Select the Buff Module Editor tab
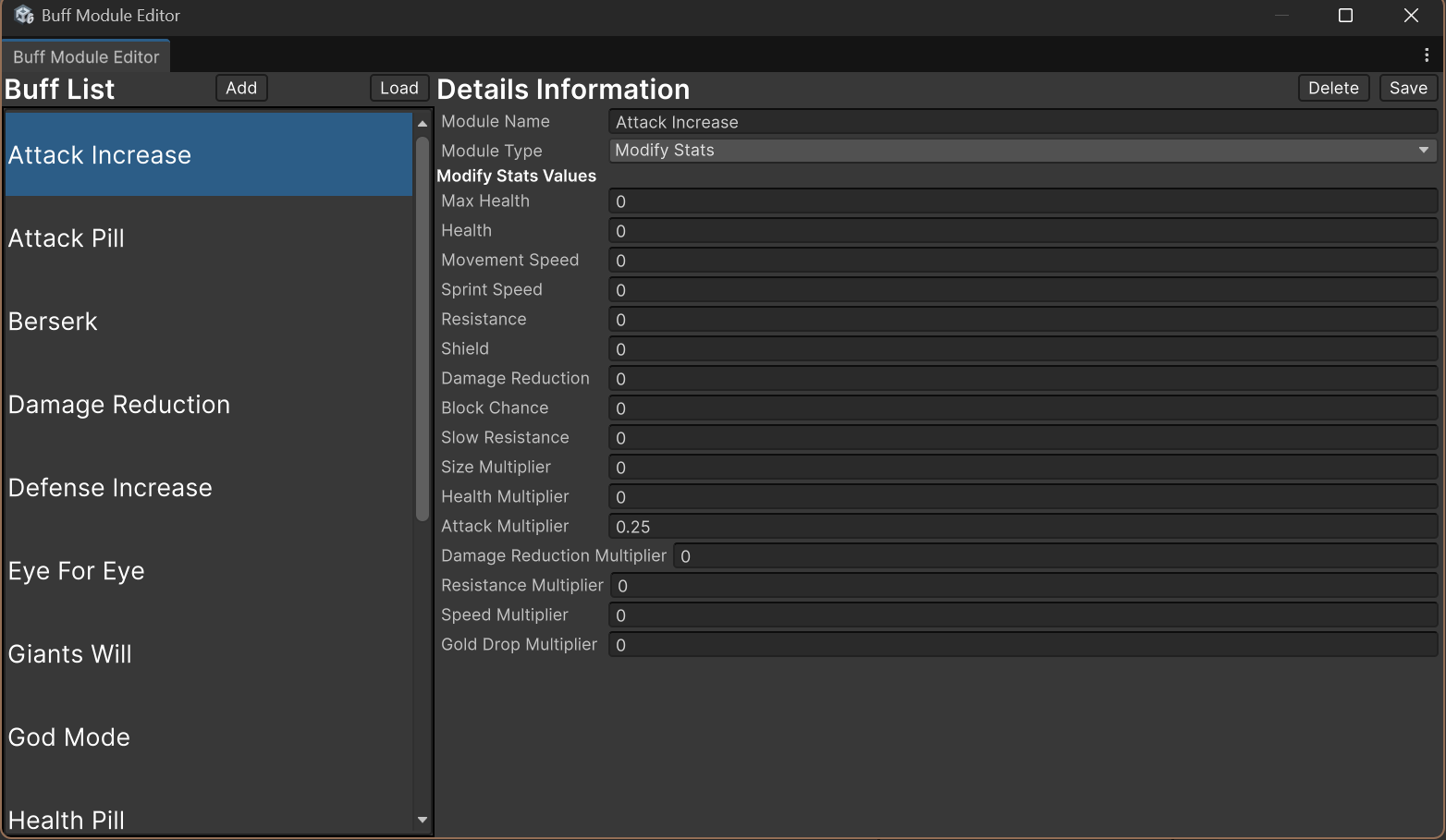 tap(86, 56)
